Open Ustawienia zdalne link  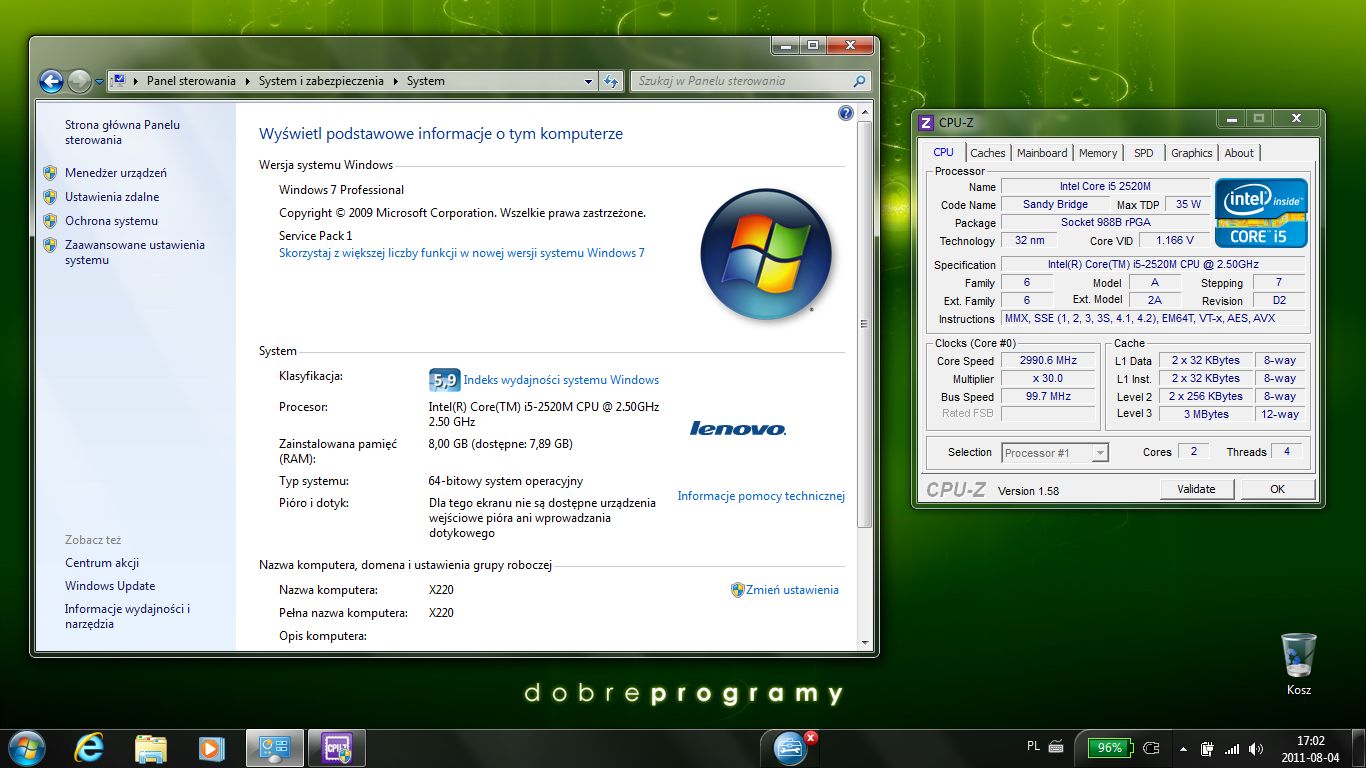(x=112, y=197)
